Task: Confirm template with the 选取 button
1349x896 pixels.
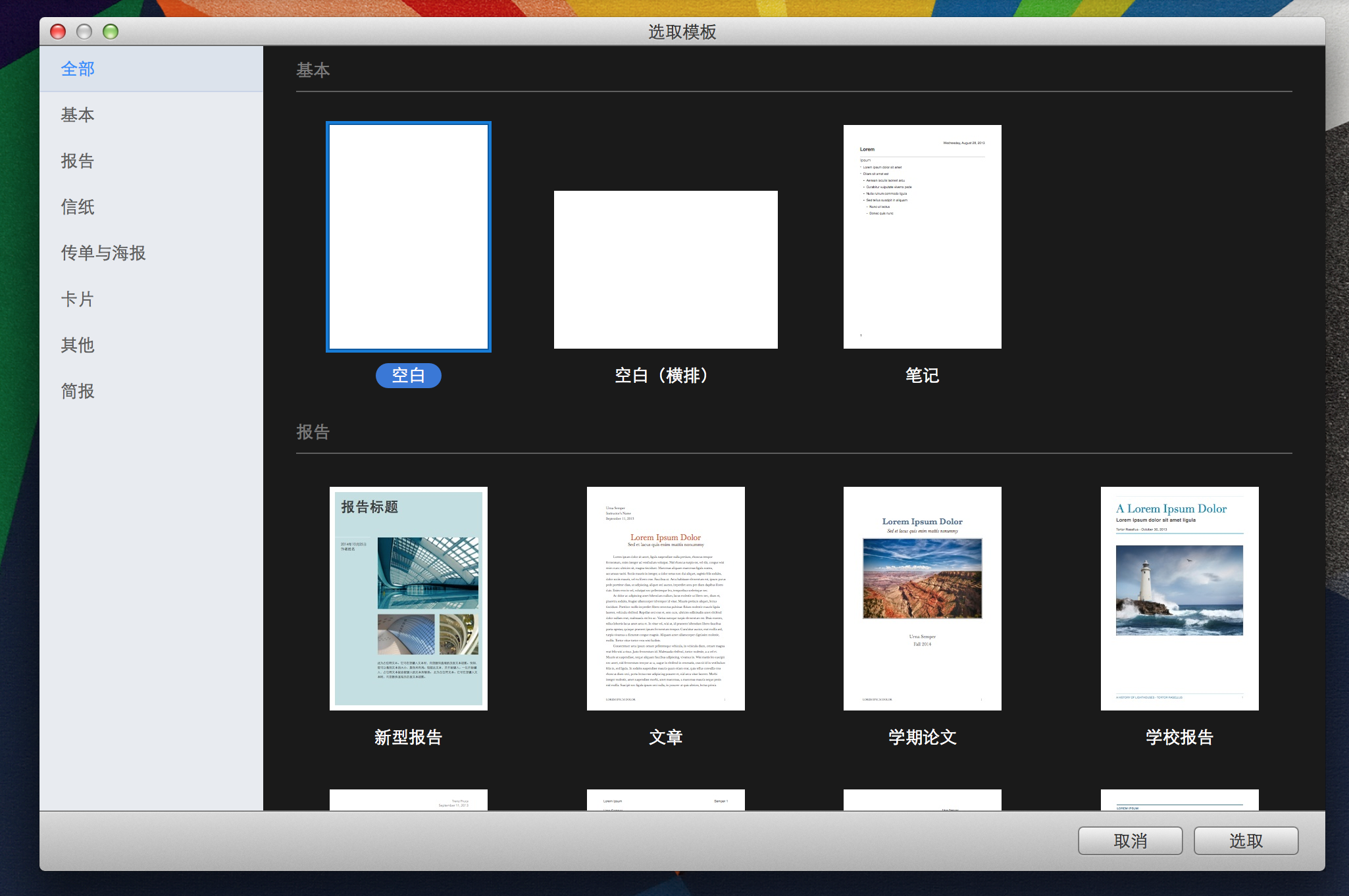Action: coord(1246,841)
